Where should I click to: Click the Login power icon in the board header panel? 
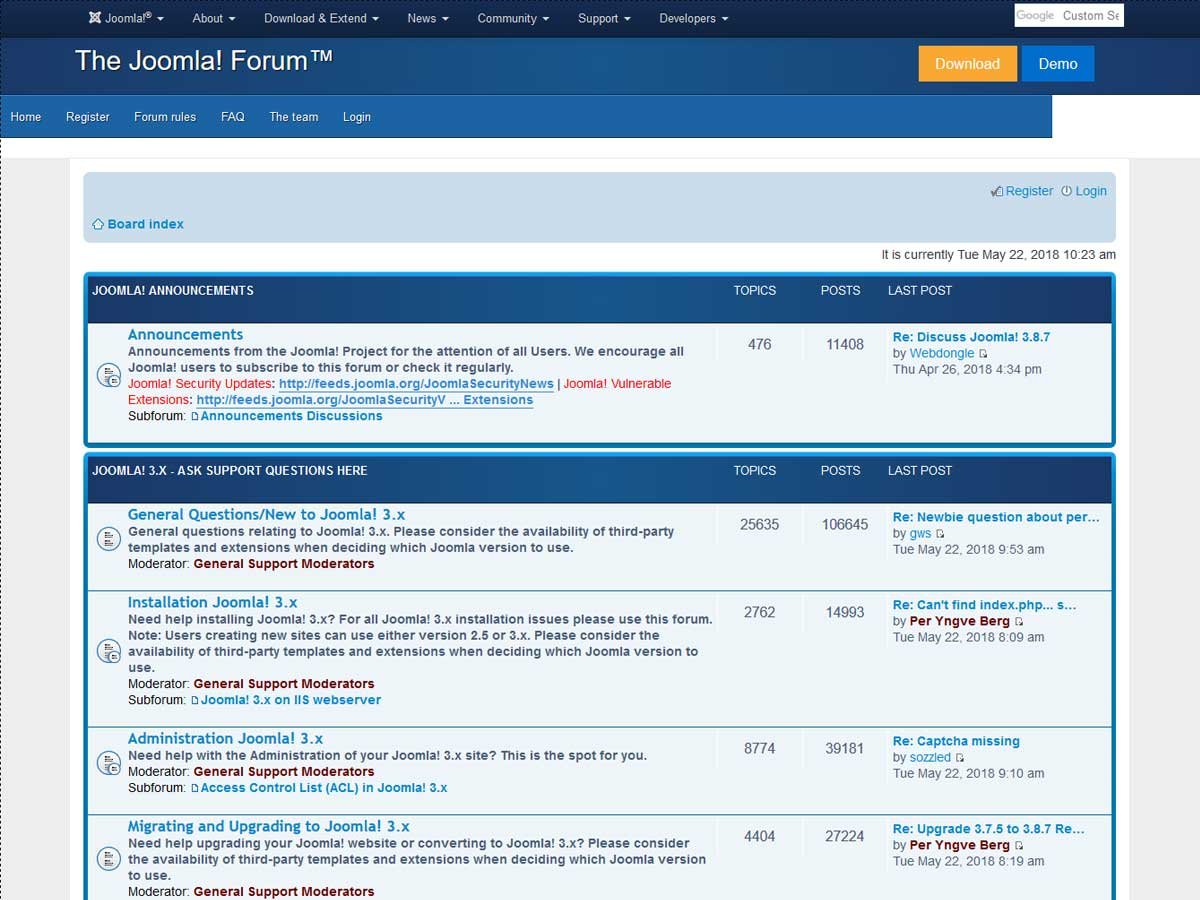point(1066,191)
